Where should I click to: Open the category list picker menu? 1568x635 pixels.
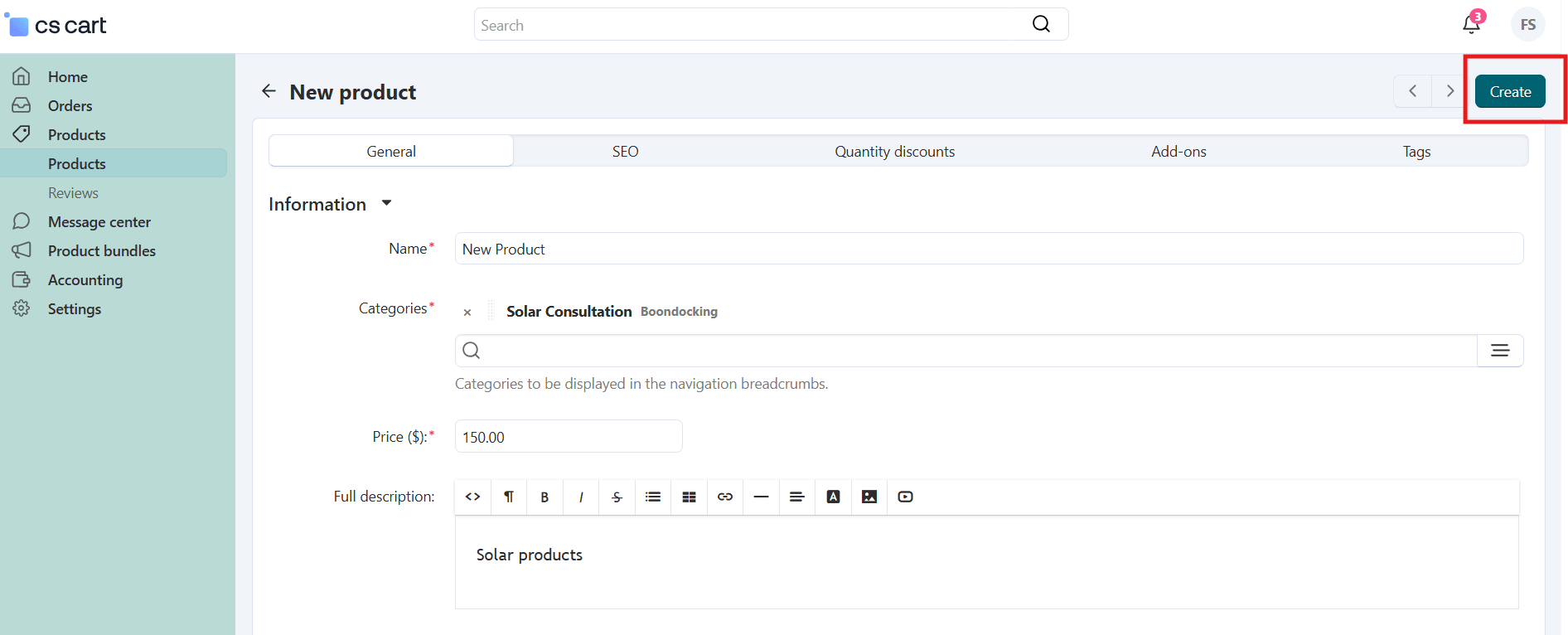tap(1499, 351)
